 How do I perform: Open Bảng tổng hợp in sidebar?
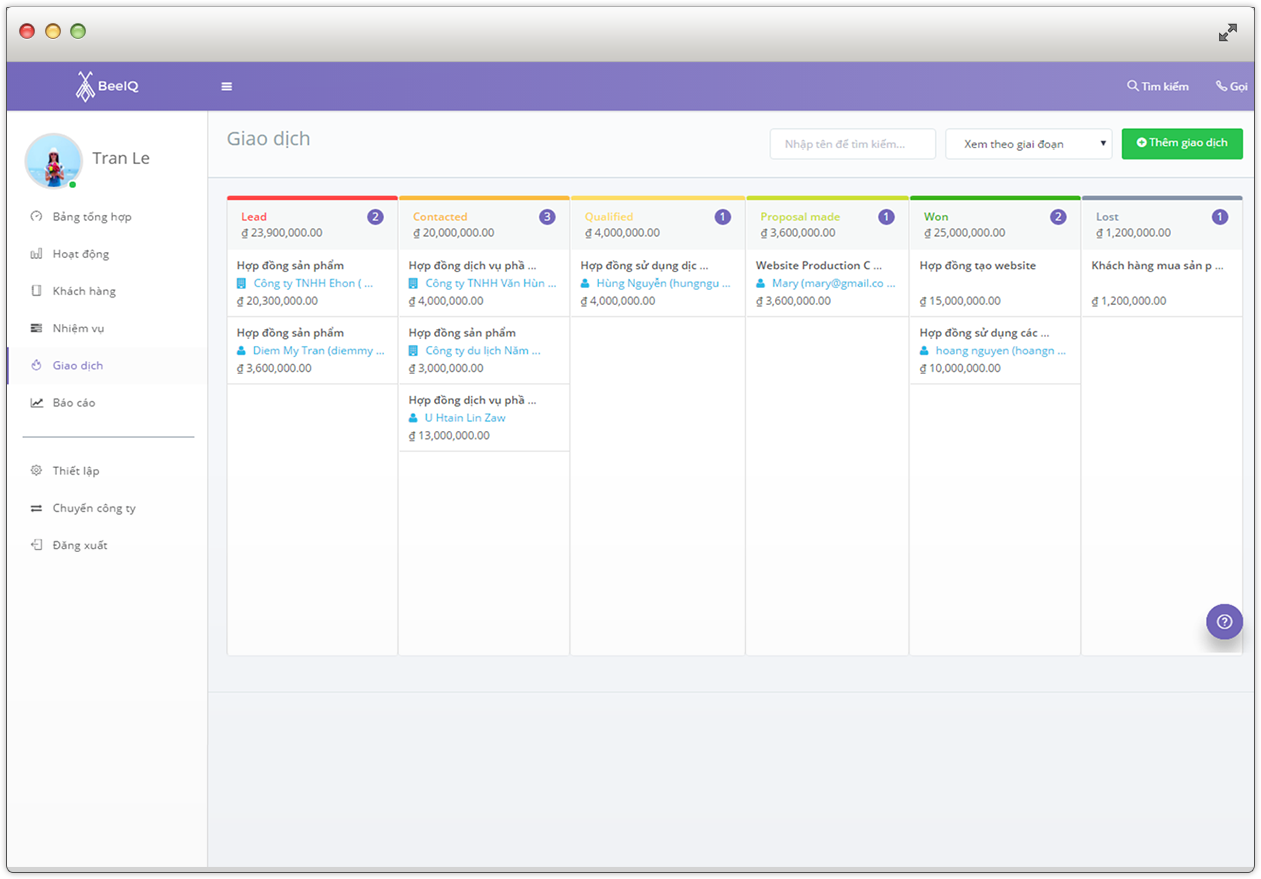click(x=91, y=217)
